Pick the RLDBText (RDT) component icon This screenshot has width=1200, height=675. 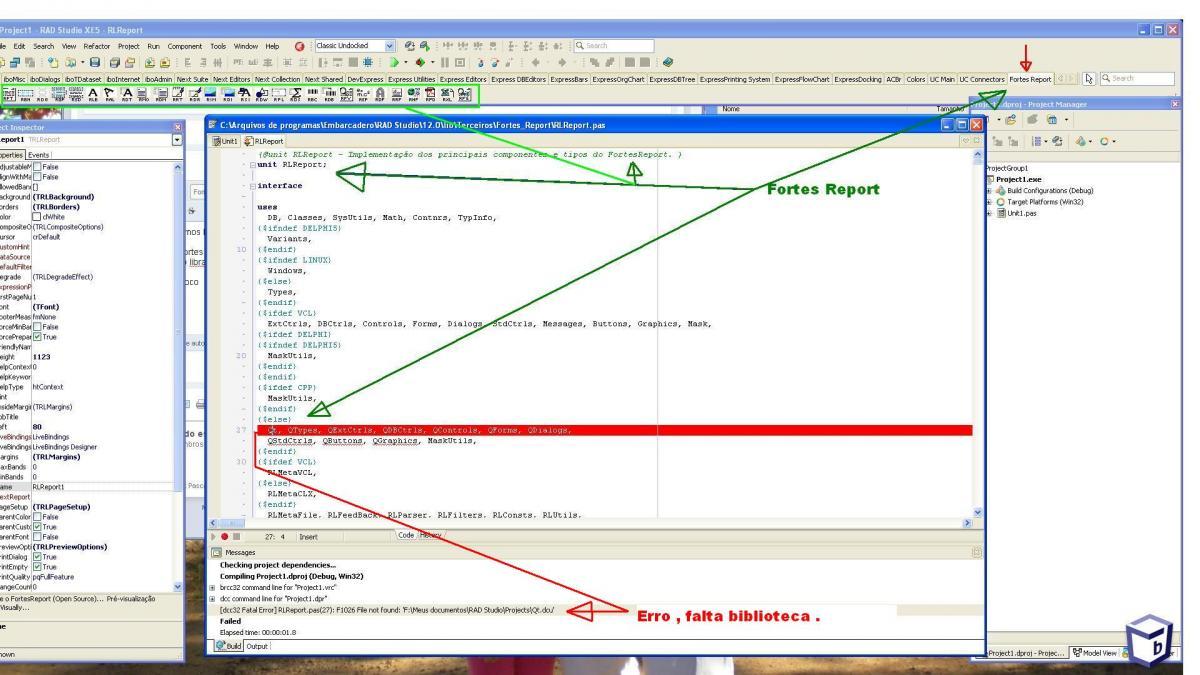click(x=126, y=94)
